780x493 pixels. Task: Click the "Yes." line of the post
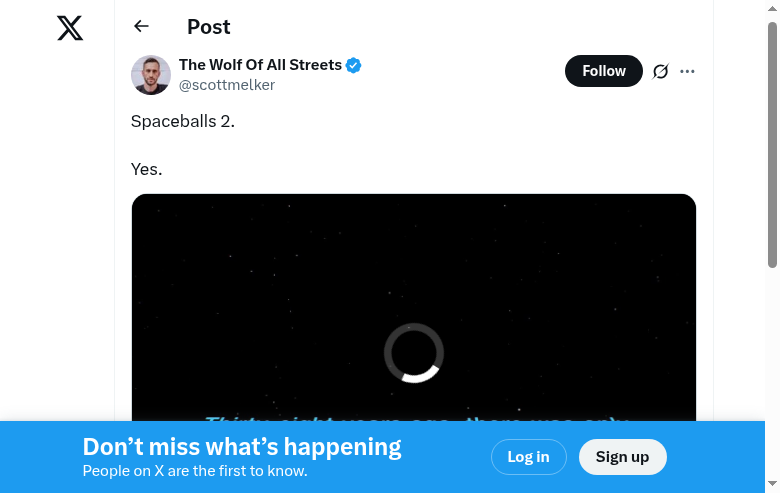(147, 169)
